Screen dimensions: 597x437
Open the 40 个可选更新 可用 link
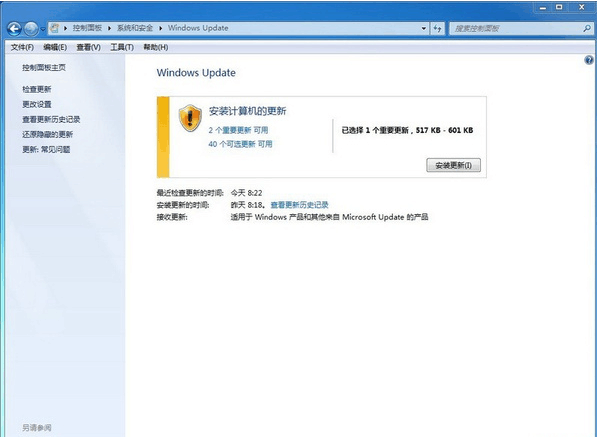(240, 144)
